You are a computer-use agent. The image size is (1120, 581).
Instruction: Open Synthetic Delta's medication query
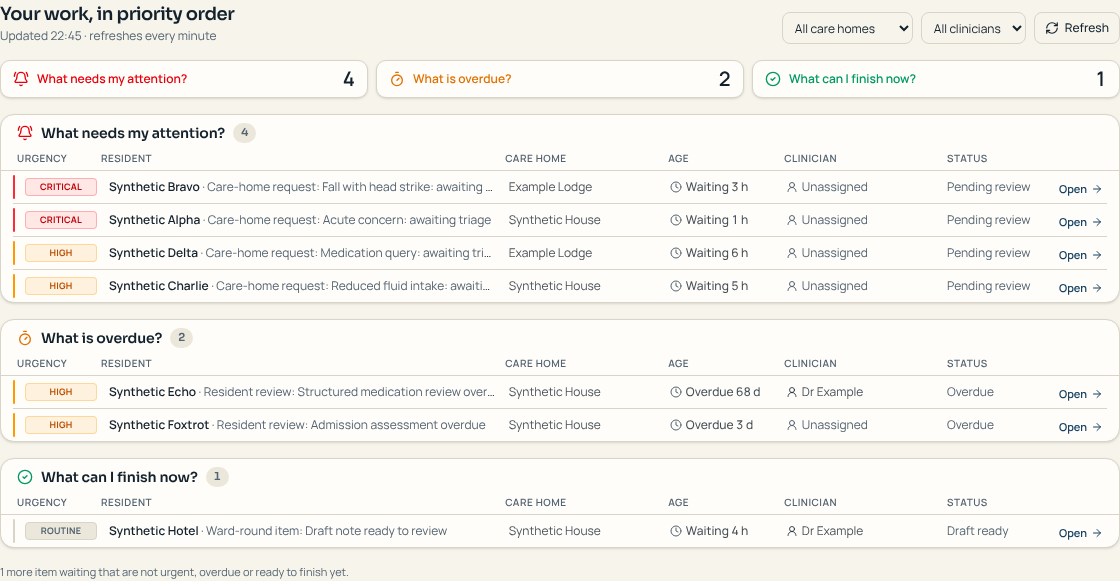point(1080,254)
